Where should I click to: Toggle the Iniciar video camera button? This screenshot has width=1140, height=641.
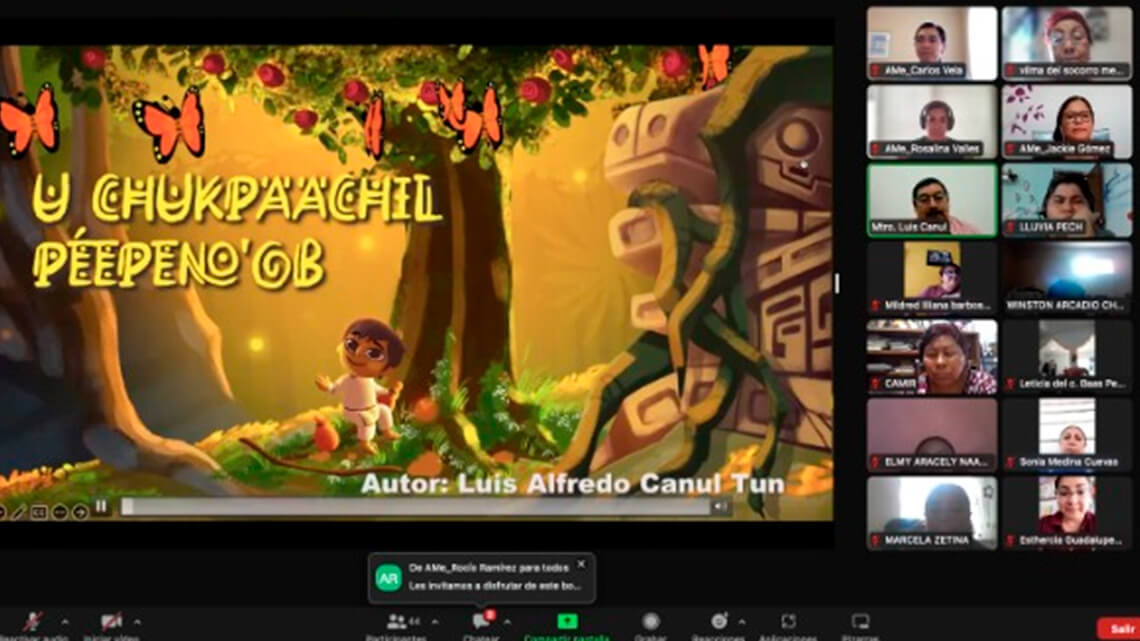(112, 621)
